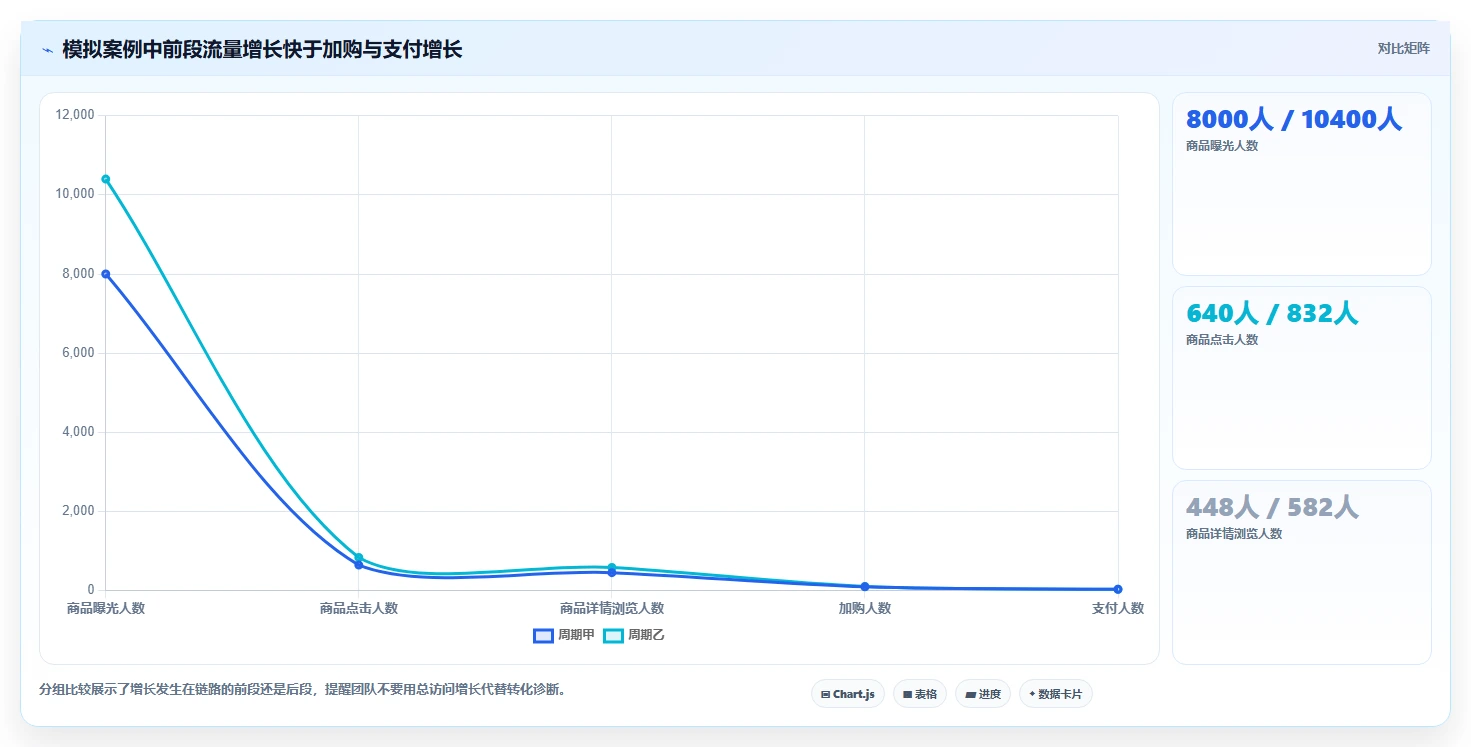Click the 8000人 / 10400人 card value
This screenshot has width=1471, height=747.
coord(1294,119)
